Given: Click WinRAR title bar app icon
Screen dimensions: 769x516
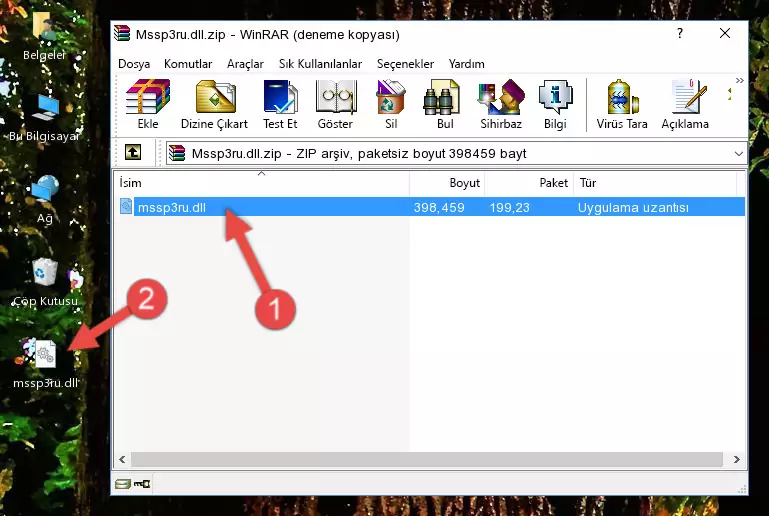Looking at the screenshot, I should point(122,33).
